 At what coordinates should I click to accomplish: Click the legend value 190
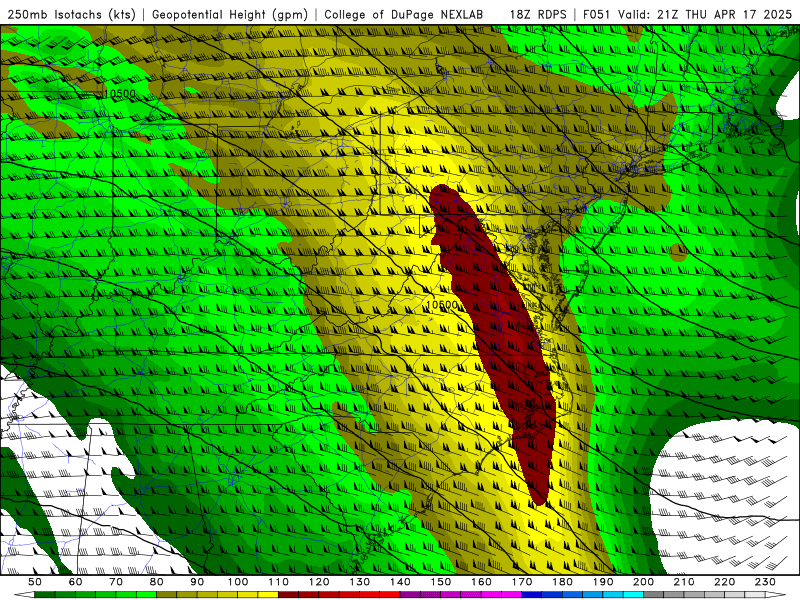(x=603, y=582)
